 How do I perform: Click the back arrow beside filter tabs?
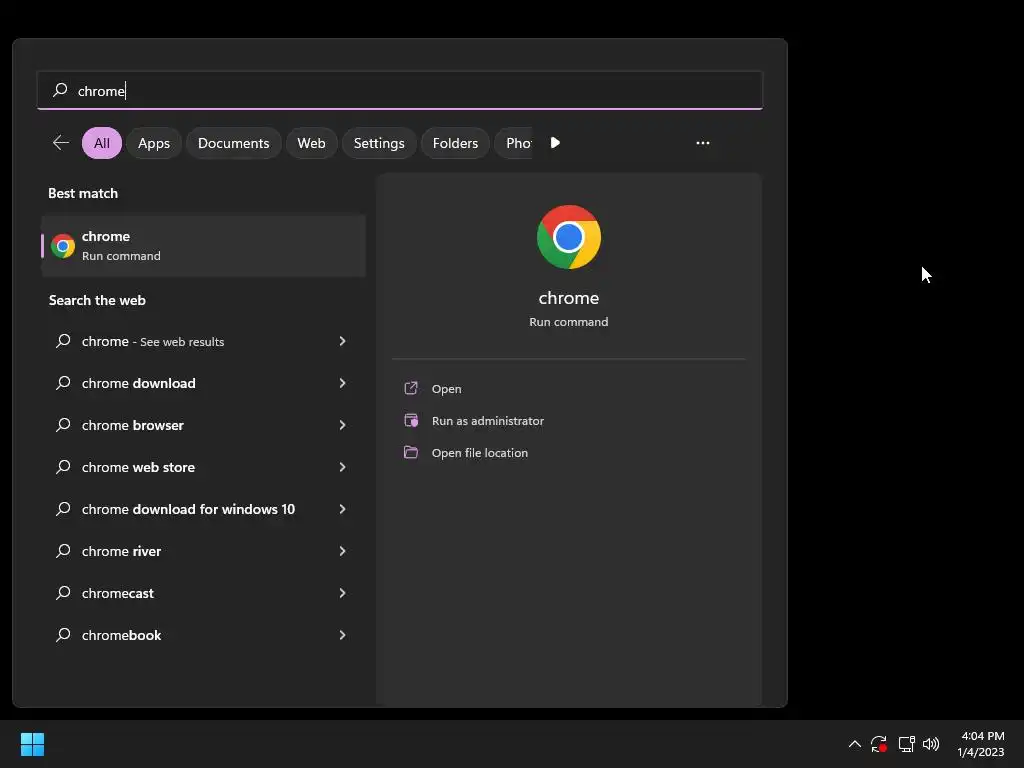pyautogui.click(x=61, y=142)
